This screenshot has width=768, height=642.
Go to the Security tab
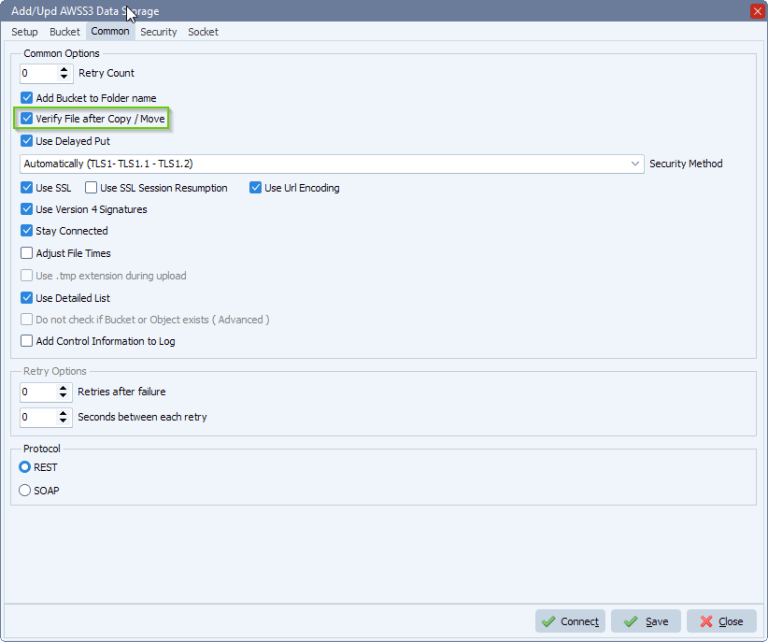[158, 32]
